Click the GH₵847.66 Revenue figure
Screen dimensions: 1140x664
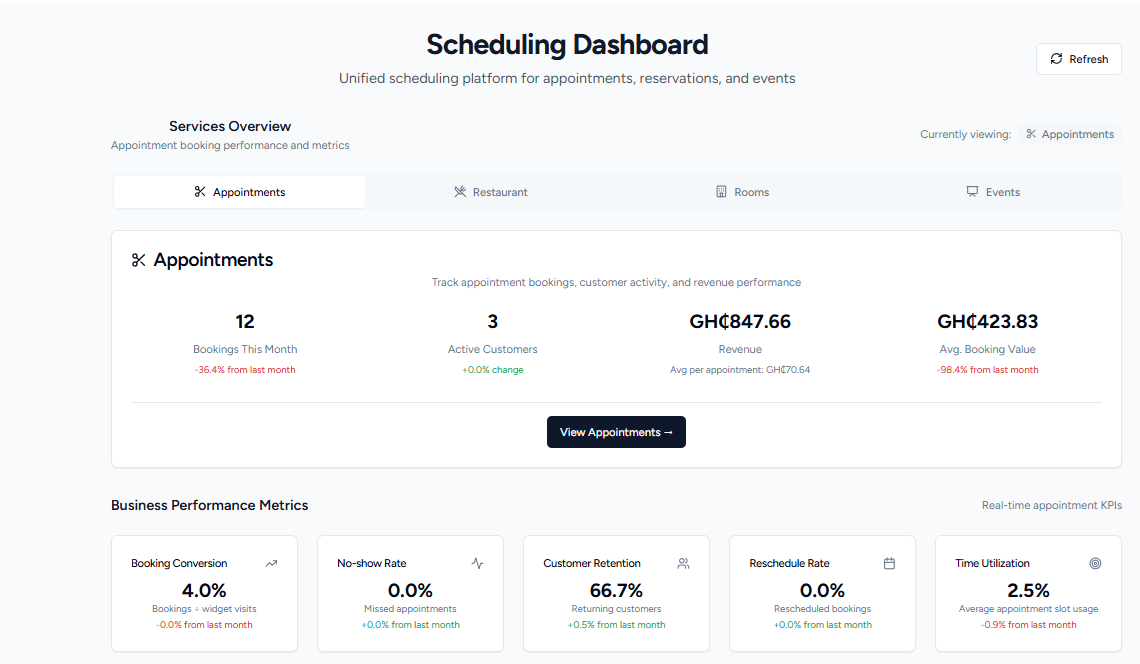(740, 322)
